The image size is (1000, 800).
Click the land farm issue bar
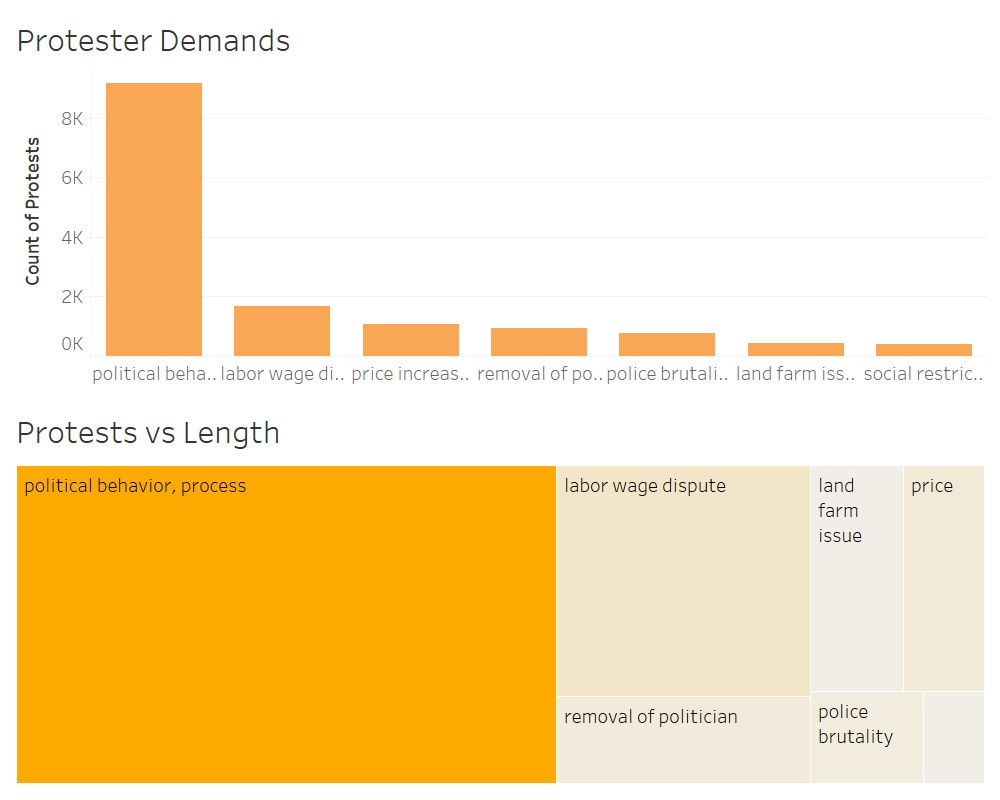click(x=796, y=349)
